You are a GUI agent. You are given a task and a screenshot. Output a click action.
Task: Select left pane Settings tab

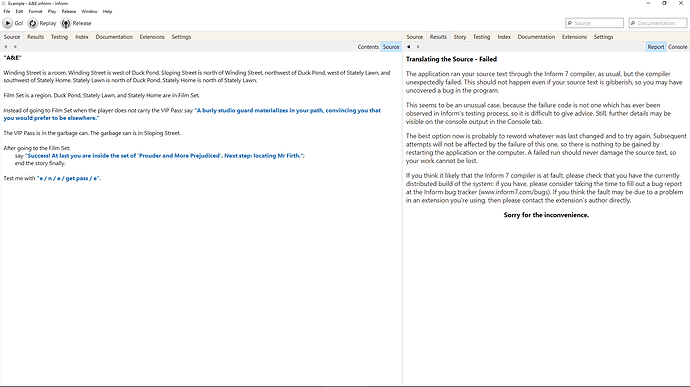[x=181, y=37]
